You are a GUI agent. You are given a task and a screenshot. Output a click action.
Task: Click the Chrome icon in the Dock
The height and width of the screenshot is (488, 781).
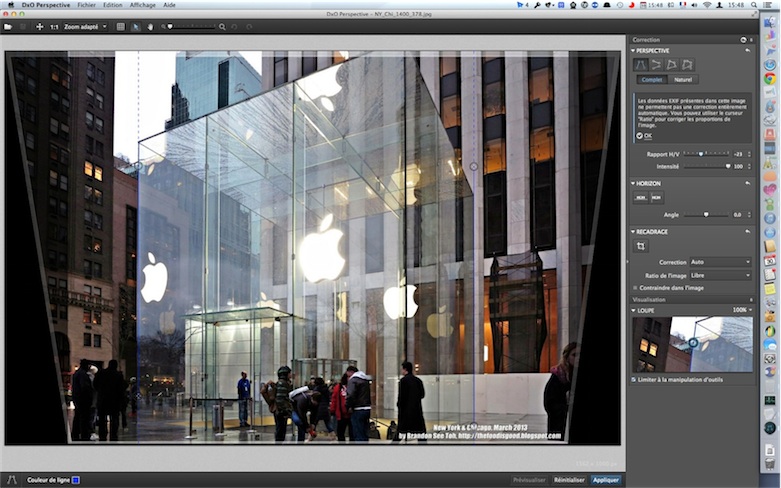[770, 79]
